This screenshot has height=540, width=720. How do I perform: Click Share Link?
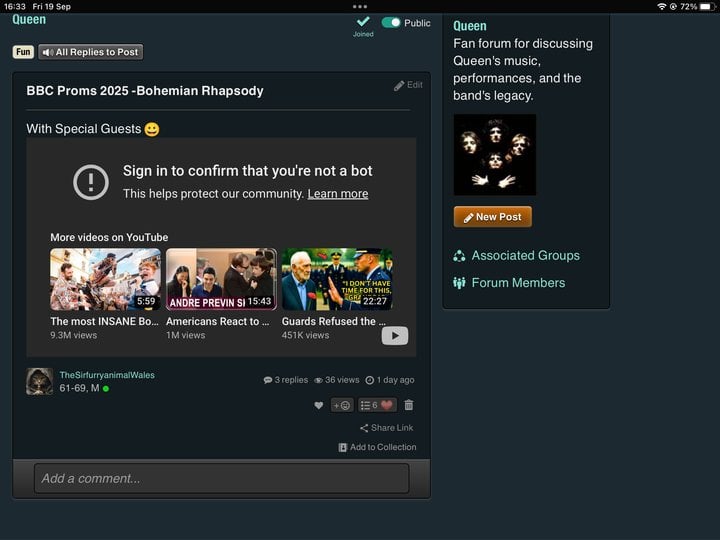click(387, 428)
